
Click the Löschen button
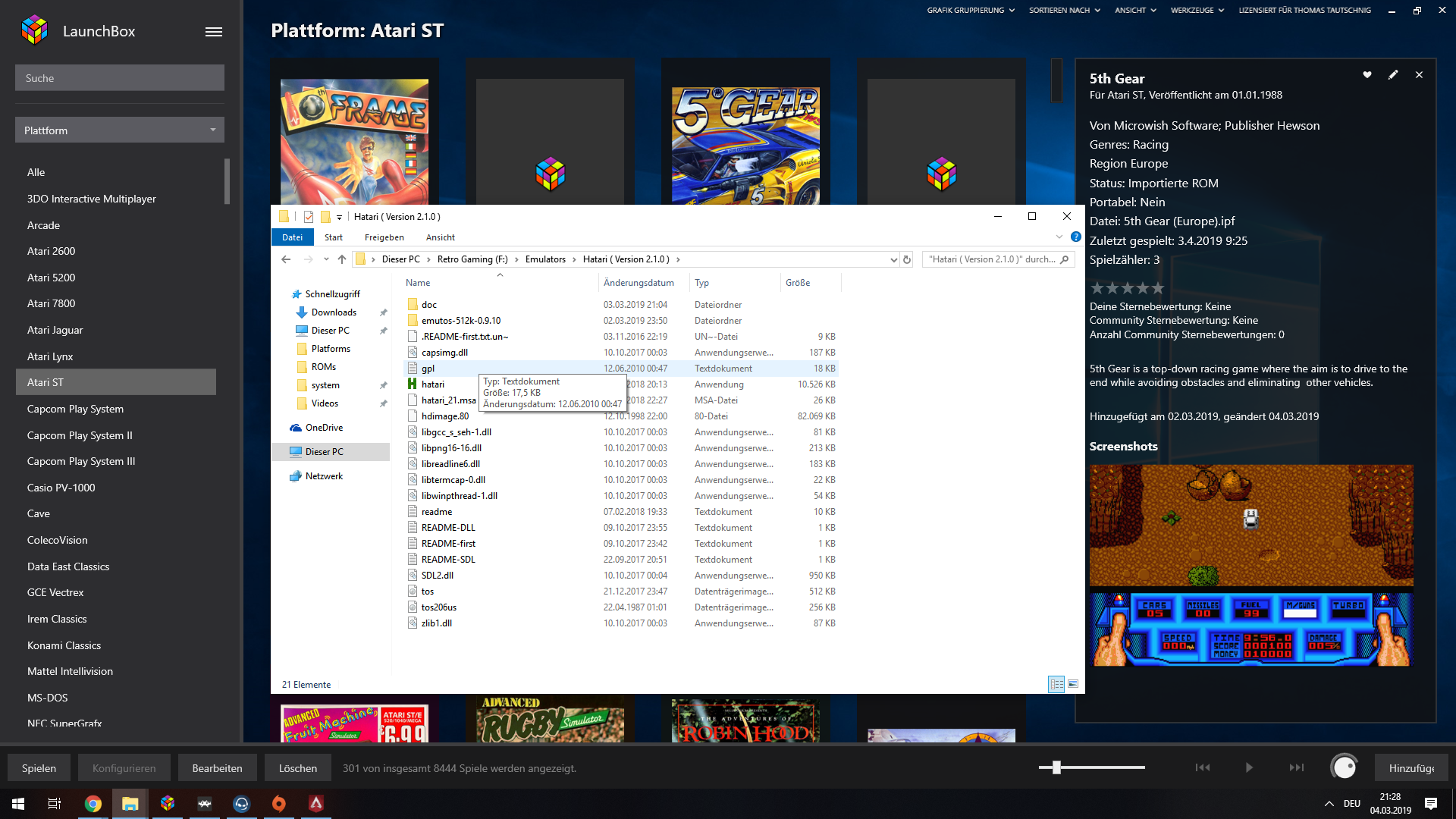tap(298, 767)
